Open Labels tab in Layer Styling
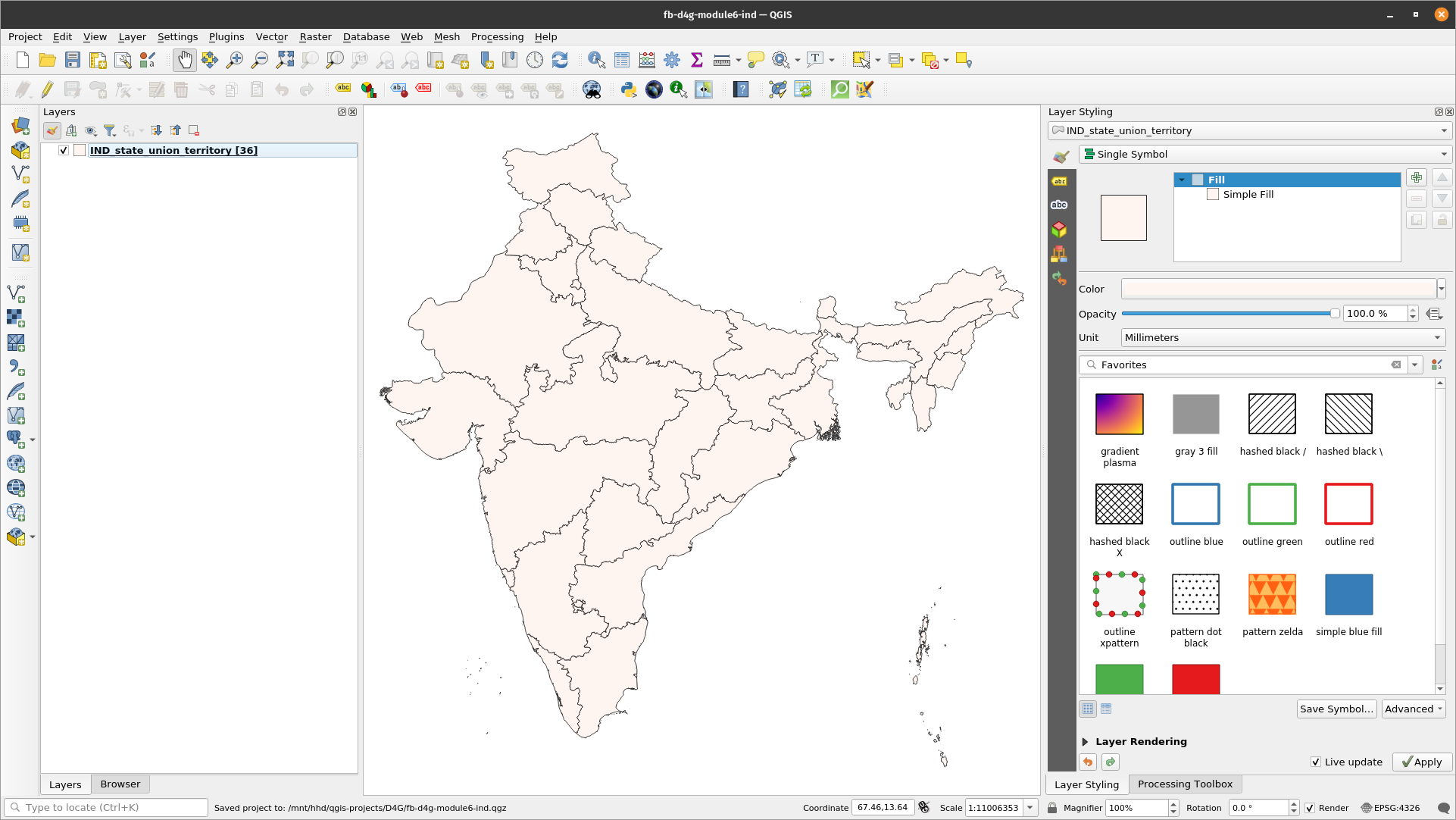1456x820 pixels. [x=1059, y=181]
